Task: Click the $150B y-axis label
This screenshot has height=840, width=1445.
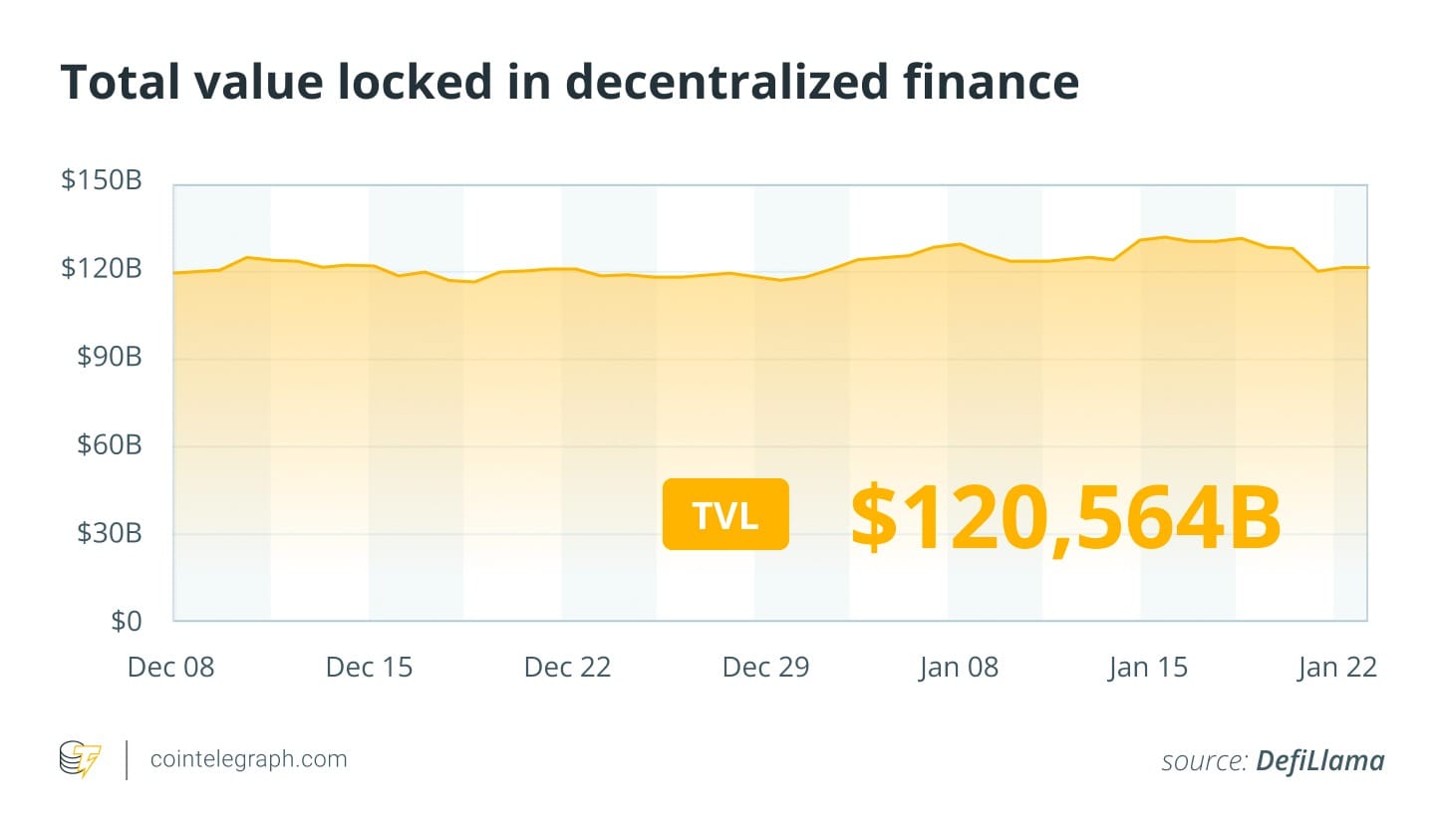Action: (x=102, y=180)
